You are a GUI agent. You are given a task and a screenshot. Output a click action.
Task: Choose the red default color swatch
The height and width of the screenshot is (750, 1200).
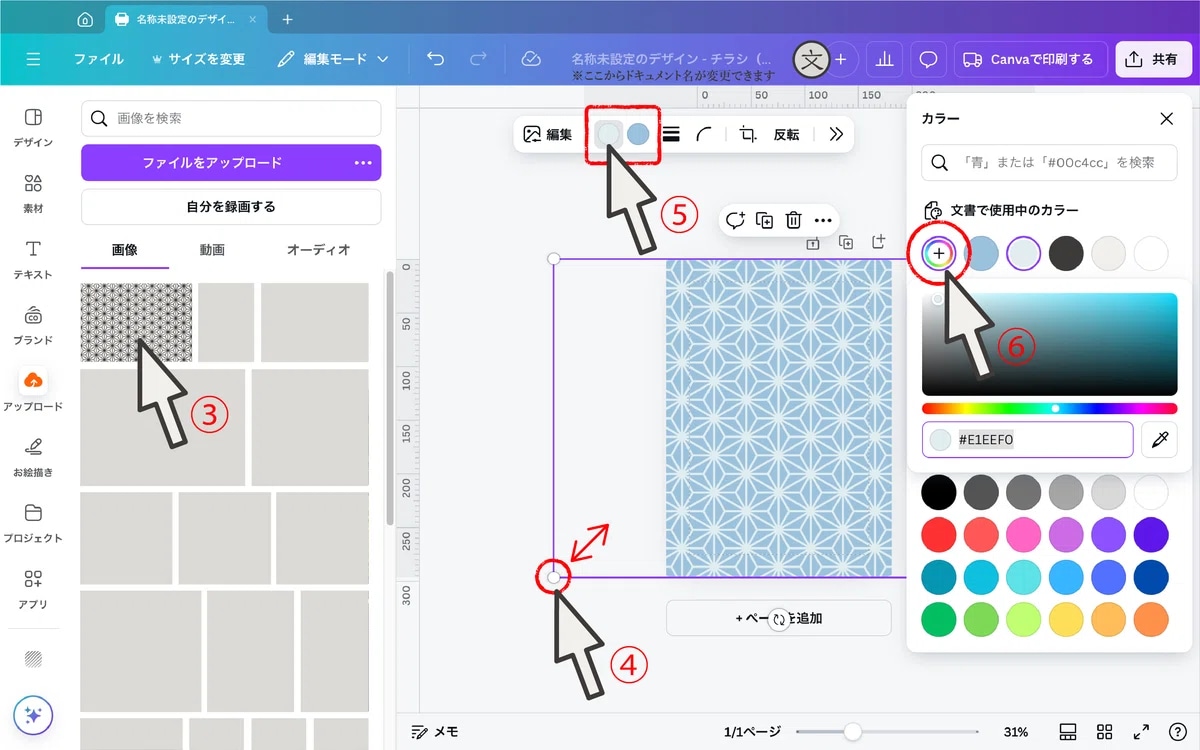click(x=938, y=534)
